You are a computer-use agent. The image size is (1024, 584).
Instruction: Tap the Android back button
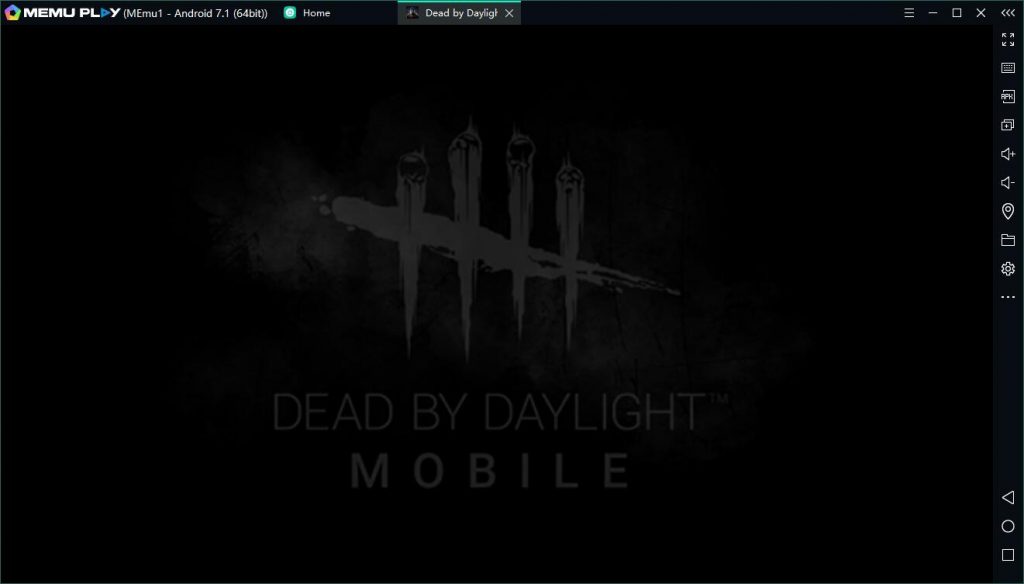pyautogui.click(x=1008, y=498)
